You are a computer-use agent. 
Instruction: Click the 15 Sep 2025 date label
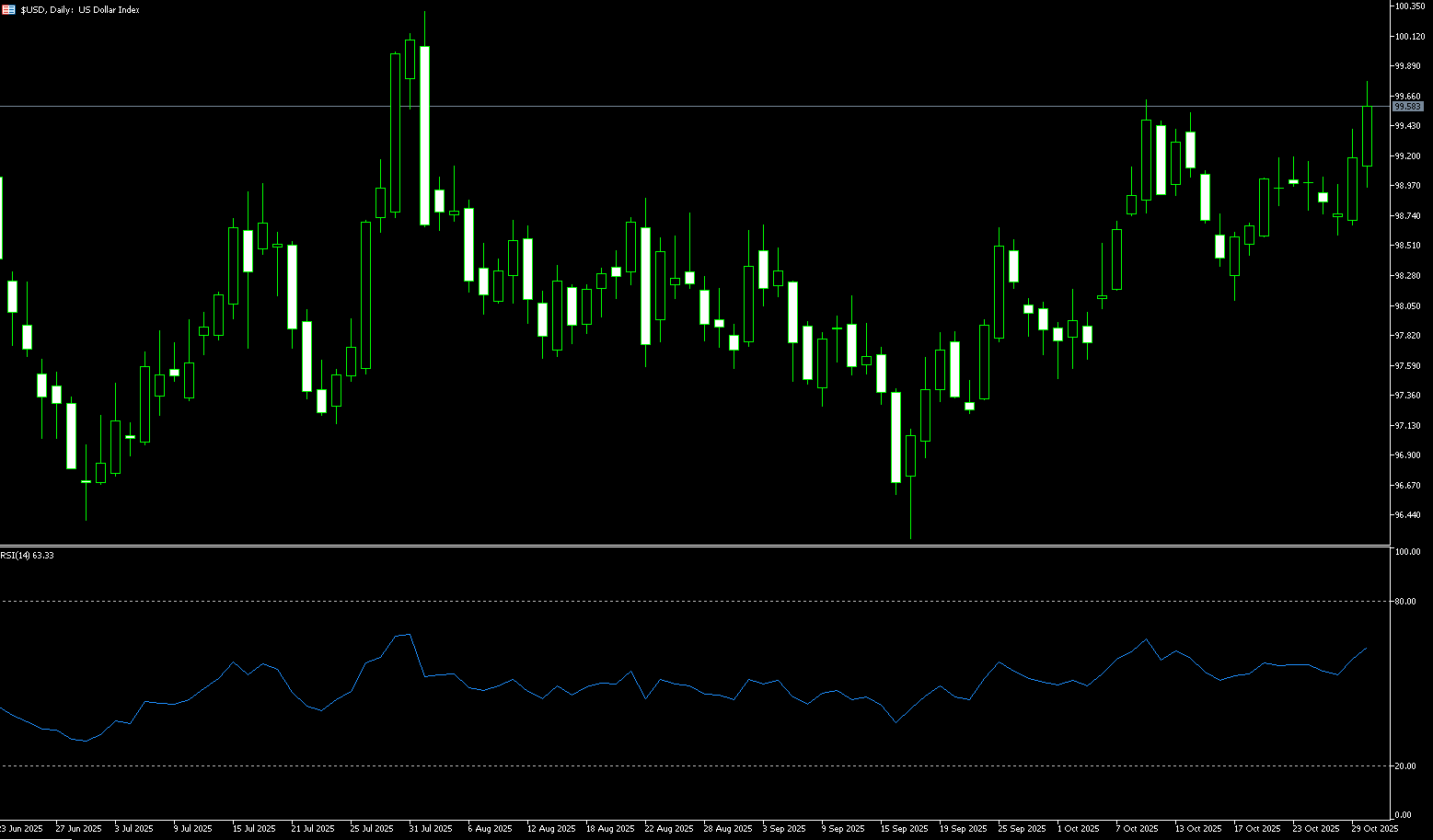click(x=905, y=829)
